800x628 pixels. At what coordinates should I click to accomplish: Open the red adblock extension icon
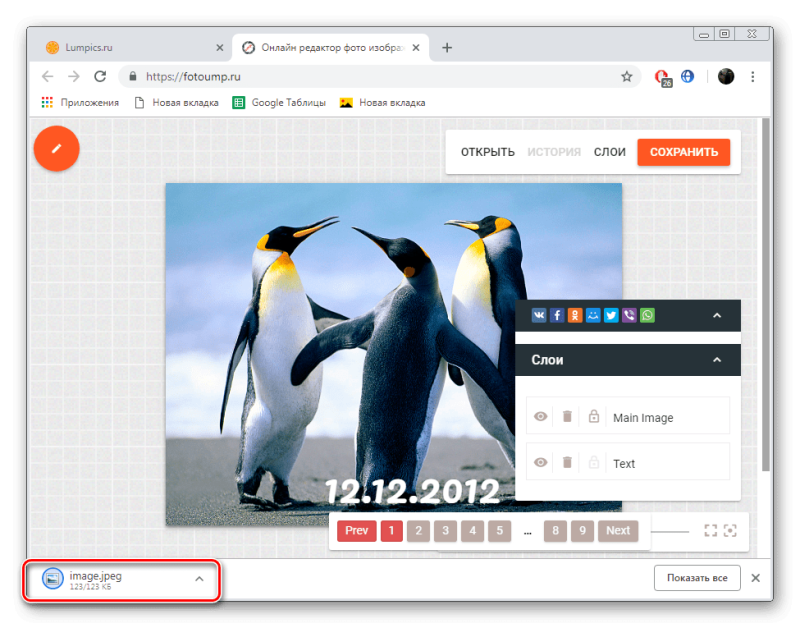coord(663,77)
